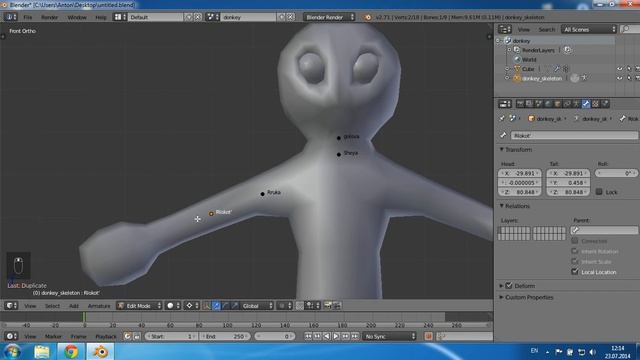Open the Armature menu in viewport header
The height and width of the screenshot is (360, 640).
point(99,306)
